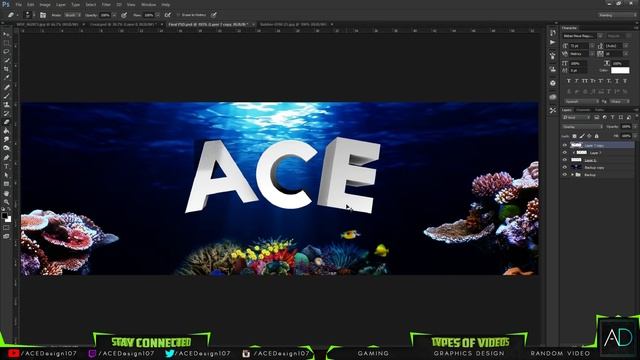This screenshot has height=360, width=640.
Task: Hide the Layer 7 layer
Action: click(x=565, y=153)
